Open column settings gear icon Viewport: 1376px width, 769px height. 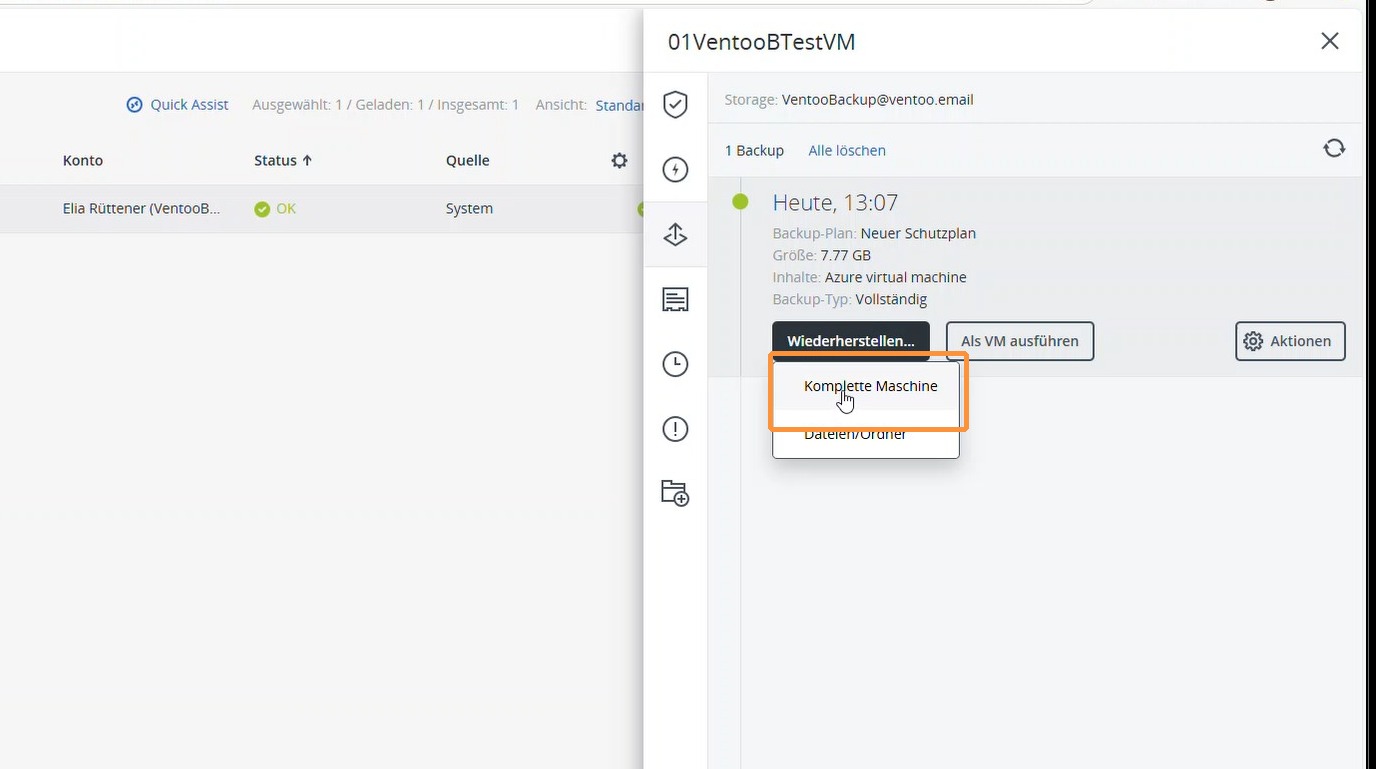(620, 160)
